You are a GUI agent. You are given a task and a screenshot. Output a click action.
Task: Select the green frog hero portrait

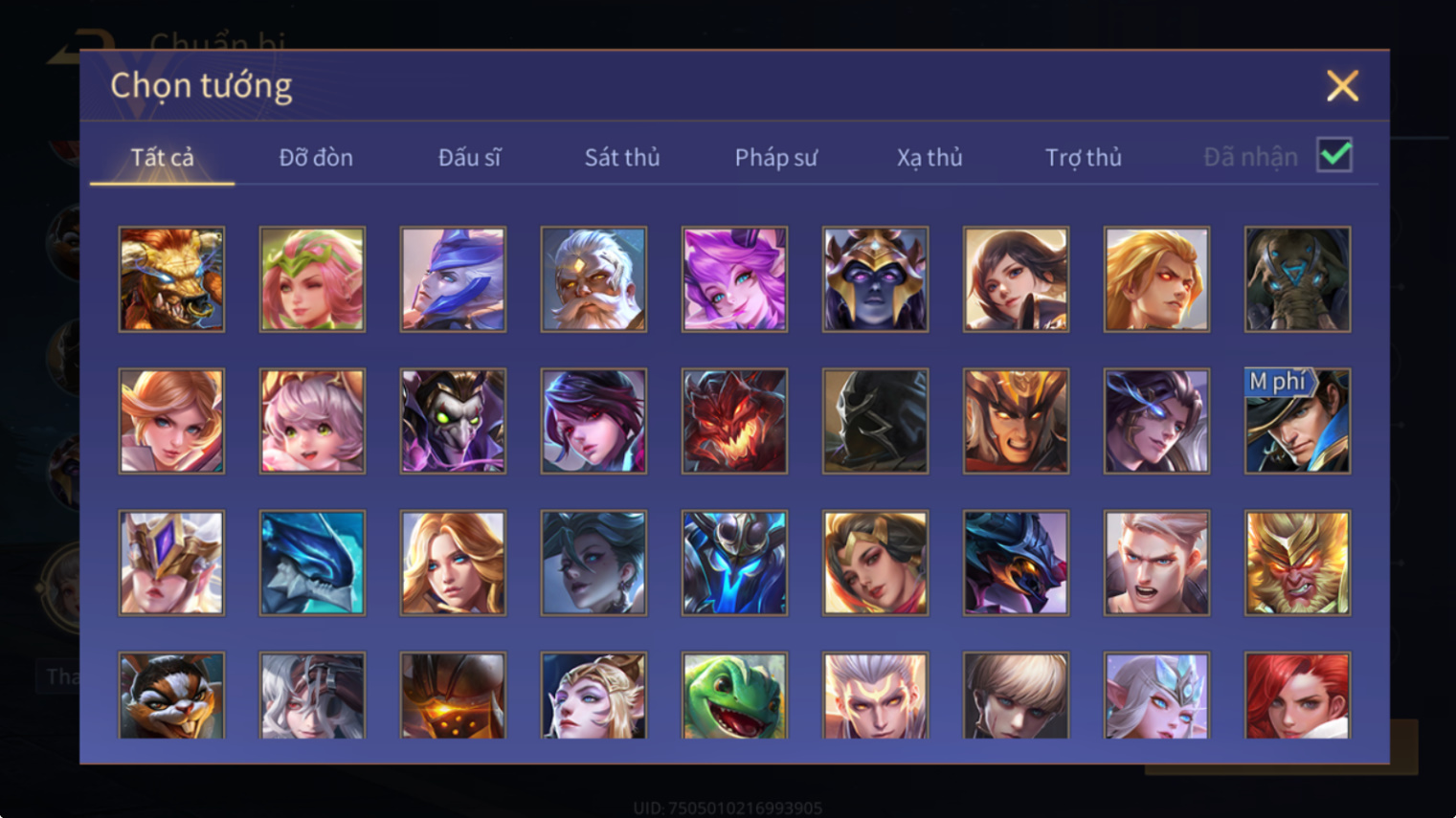pyautogui.click(x=734, y=696)
